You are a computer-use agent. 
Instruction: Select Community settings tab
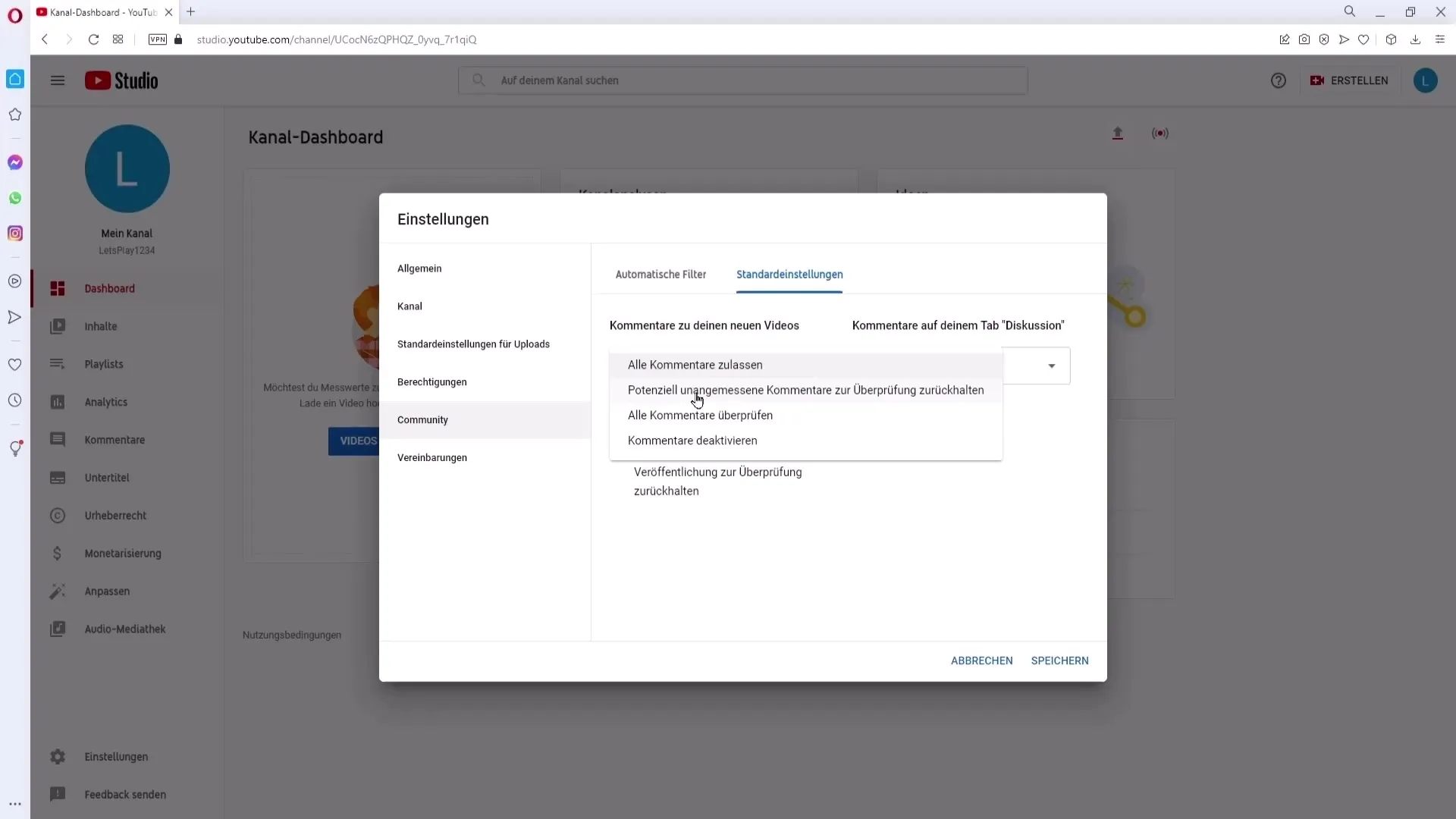point(423,420)
